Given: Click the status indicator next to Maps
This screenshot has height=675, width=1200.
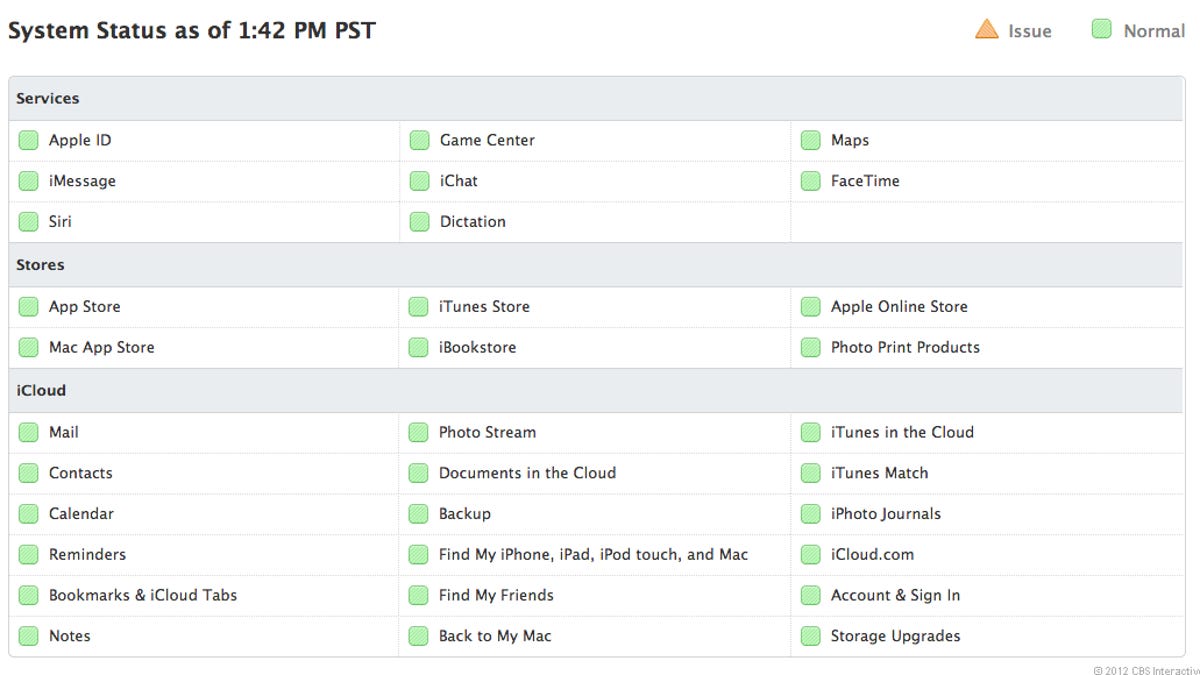Looking at the screenshot, I should point(811,141).
